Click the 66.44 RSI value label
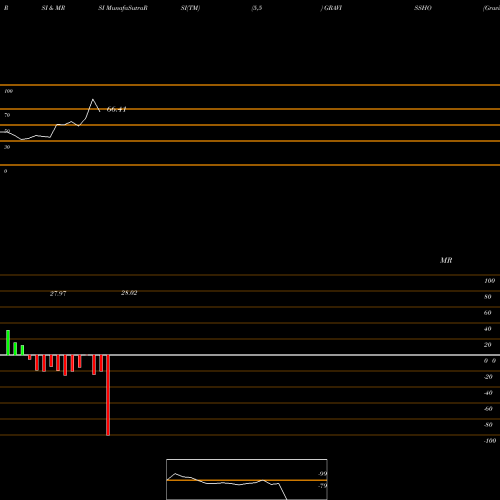The width and height of the screenshot is (500, 500). [116, 109]
